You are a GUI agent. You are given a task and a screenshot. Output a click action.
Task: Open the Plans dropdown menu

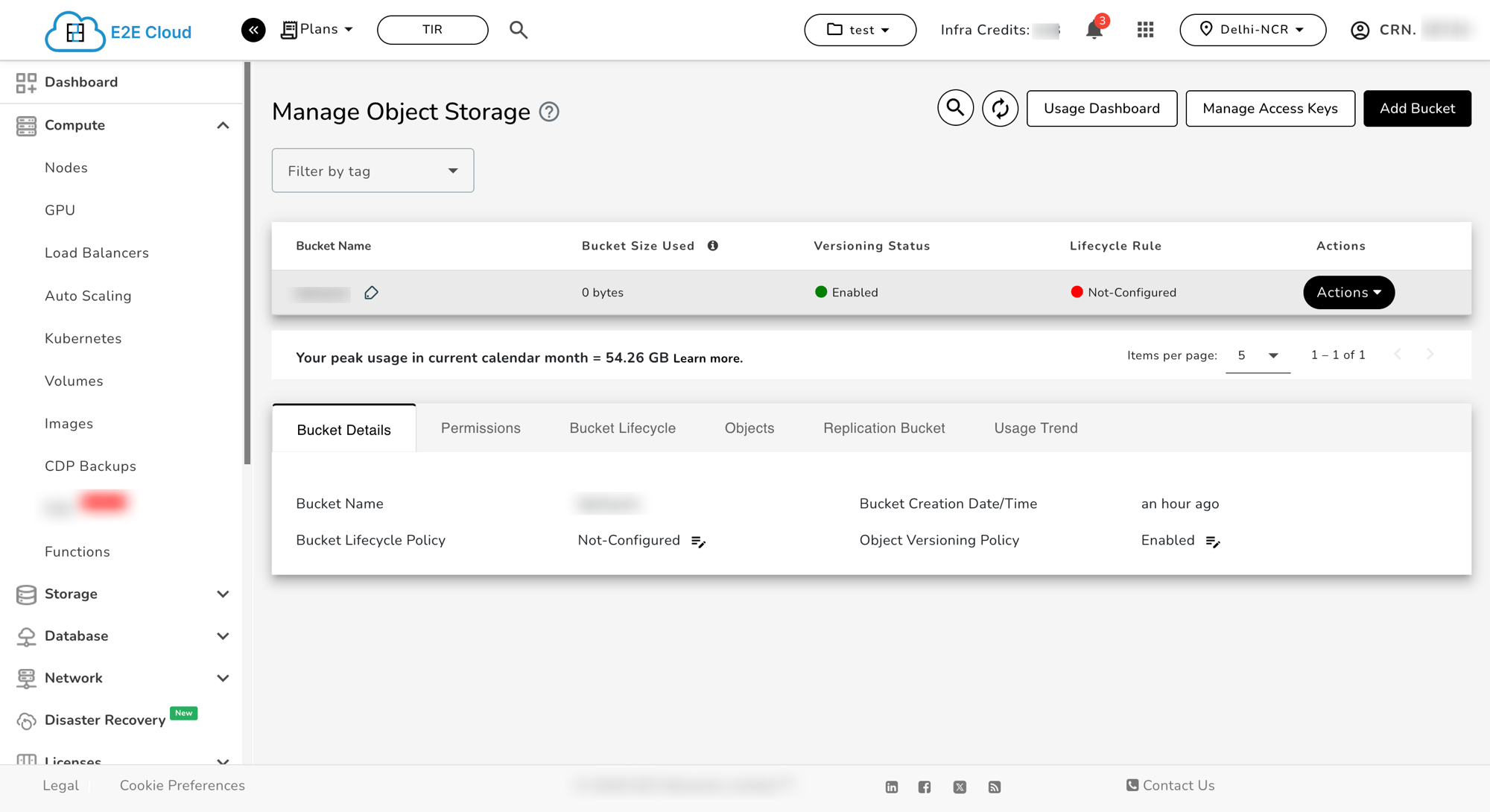click(x=317, y=30)
